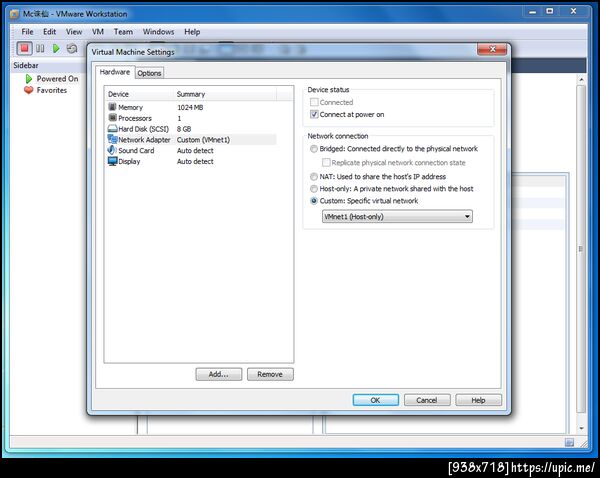Screen dimensions: 600x478
Task: Click the Remove button
Action: (270, 374)
